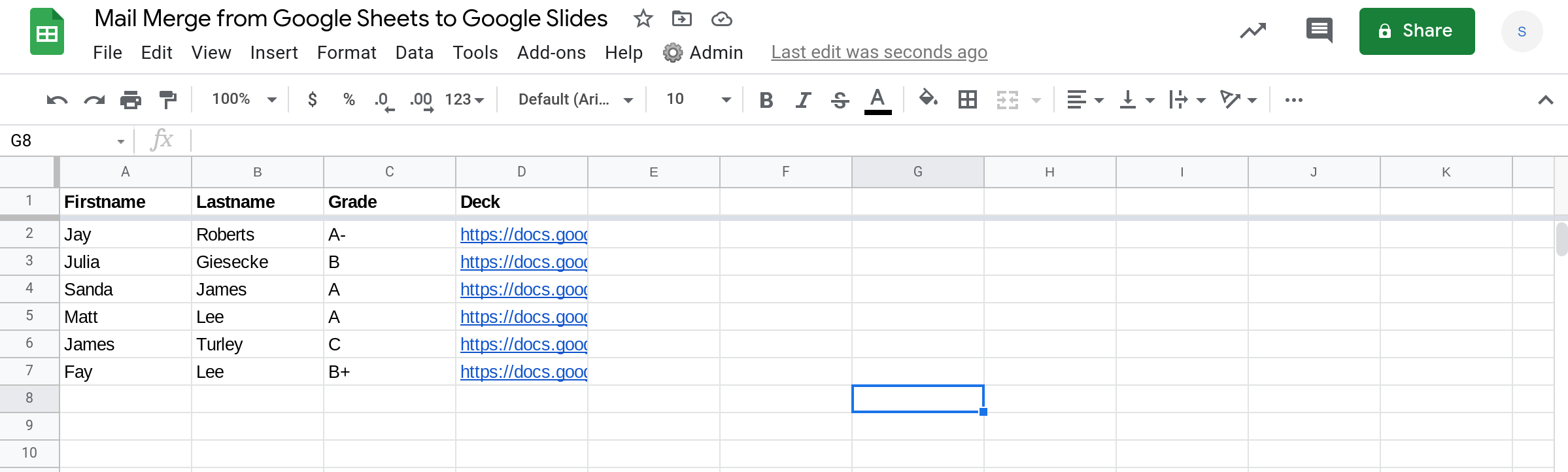Screen dimensions: 1568x472
Task: Toggle strikethrough formatting
Action: [840, 100]
